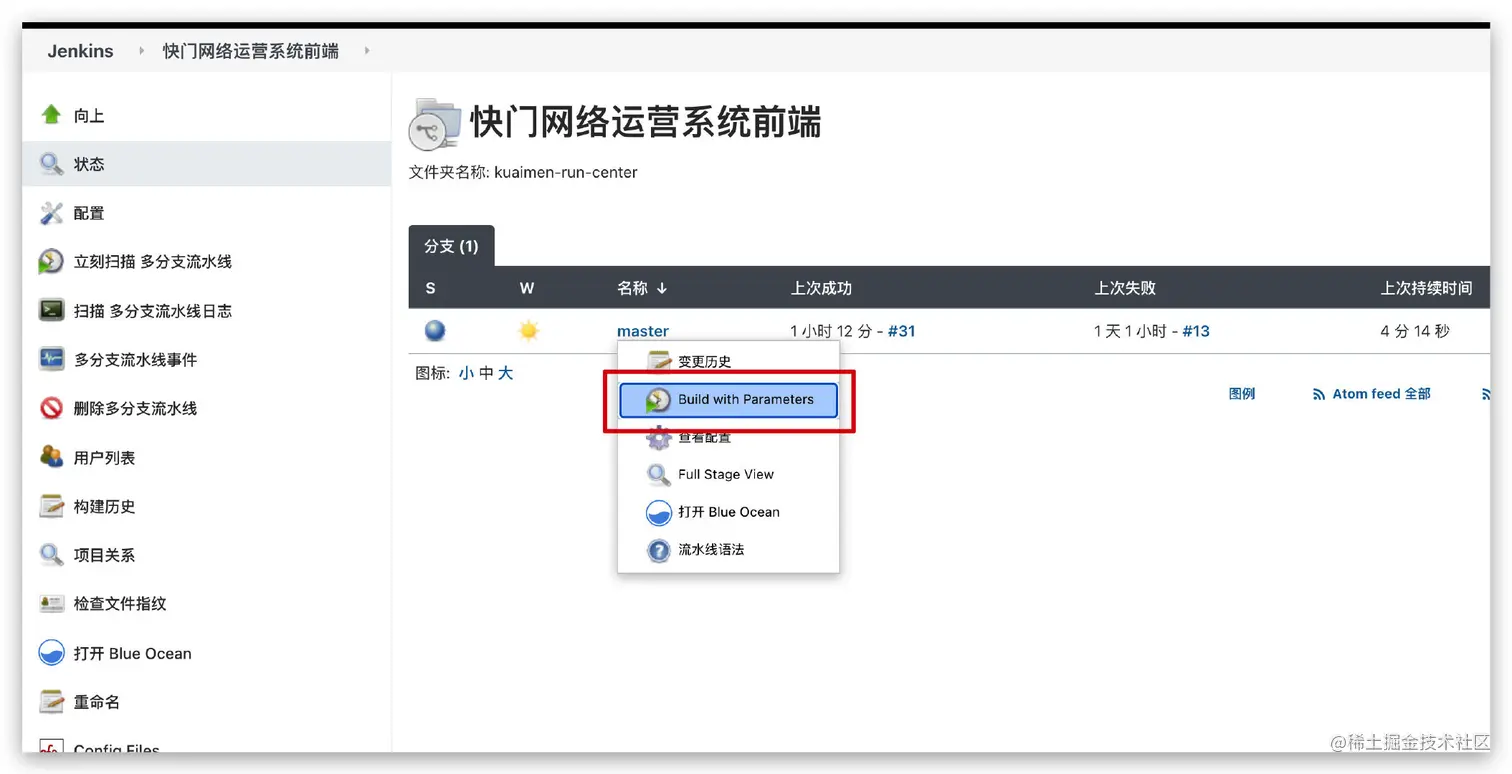Set icon size to 小
Image resolution: width=1512 pixels, height=774 pixels.
pyautogui.click(x=466, y=373)
